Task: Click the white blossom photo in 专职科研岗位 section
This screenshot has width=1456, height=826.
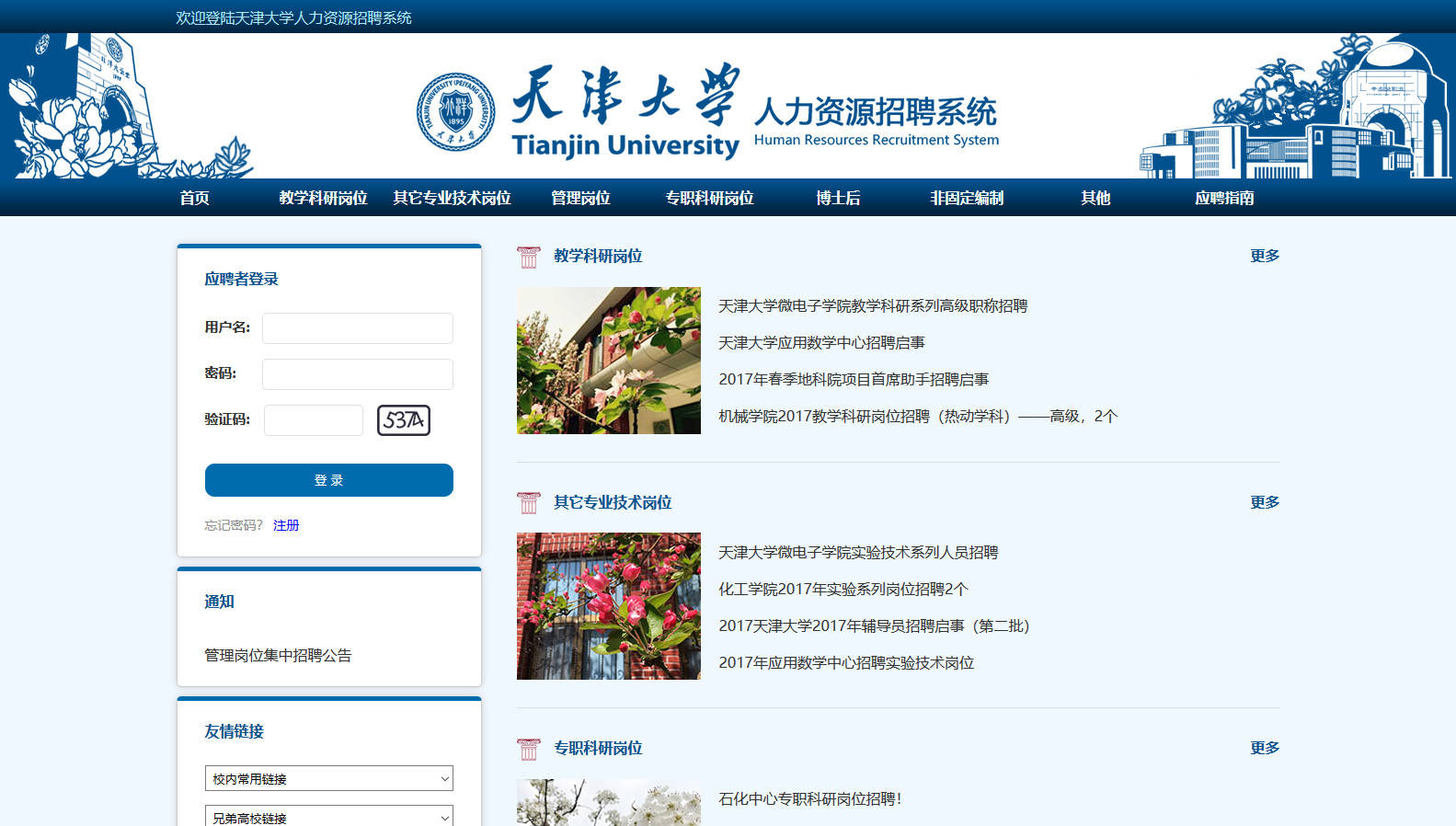Action: 609,802
